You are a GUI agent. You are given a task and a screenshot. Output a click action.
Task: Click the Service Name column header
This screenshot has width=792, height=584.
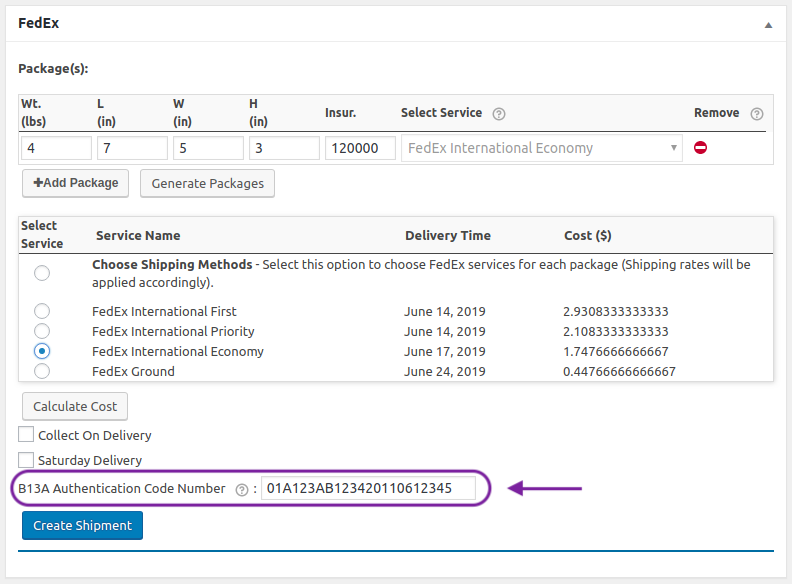[138, 235]
